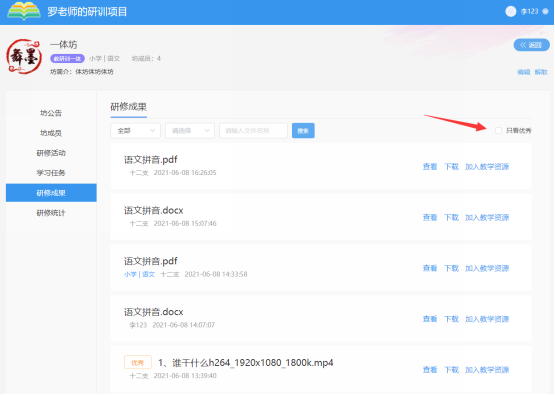
Task: Click 下载 for the 15:07:46 docx
Action: (x=451, y=217)
